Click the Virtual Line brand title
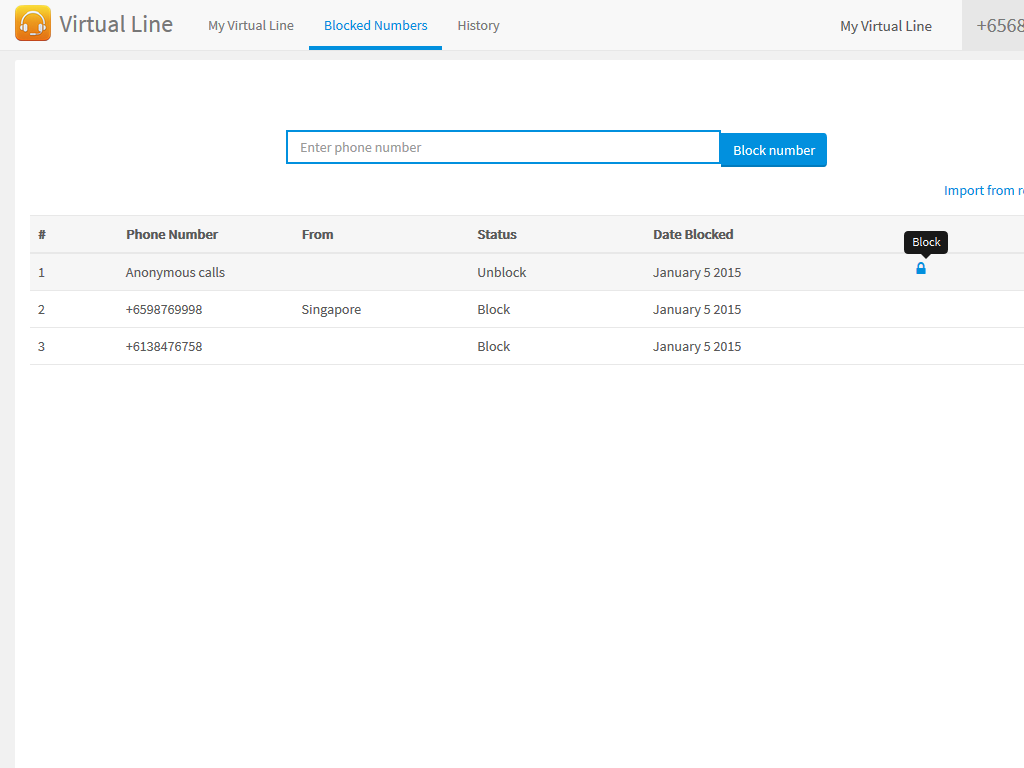Screen dimensions: 1024x768 click(x=116, y=24)
